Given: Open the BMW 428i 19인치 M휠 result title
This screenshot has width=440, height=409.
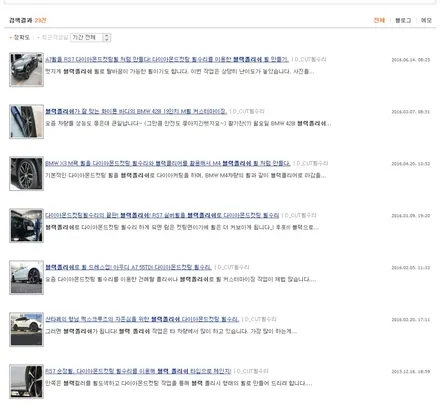Looking at the screenshot, I should 136,111.
